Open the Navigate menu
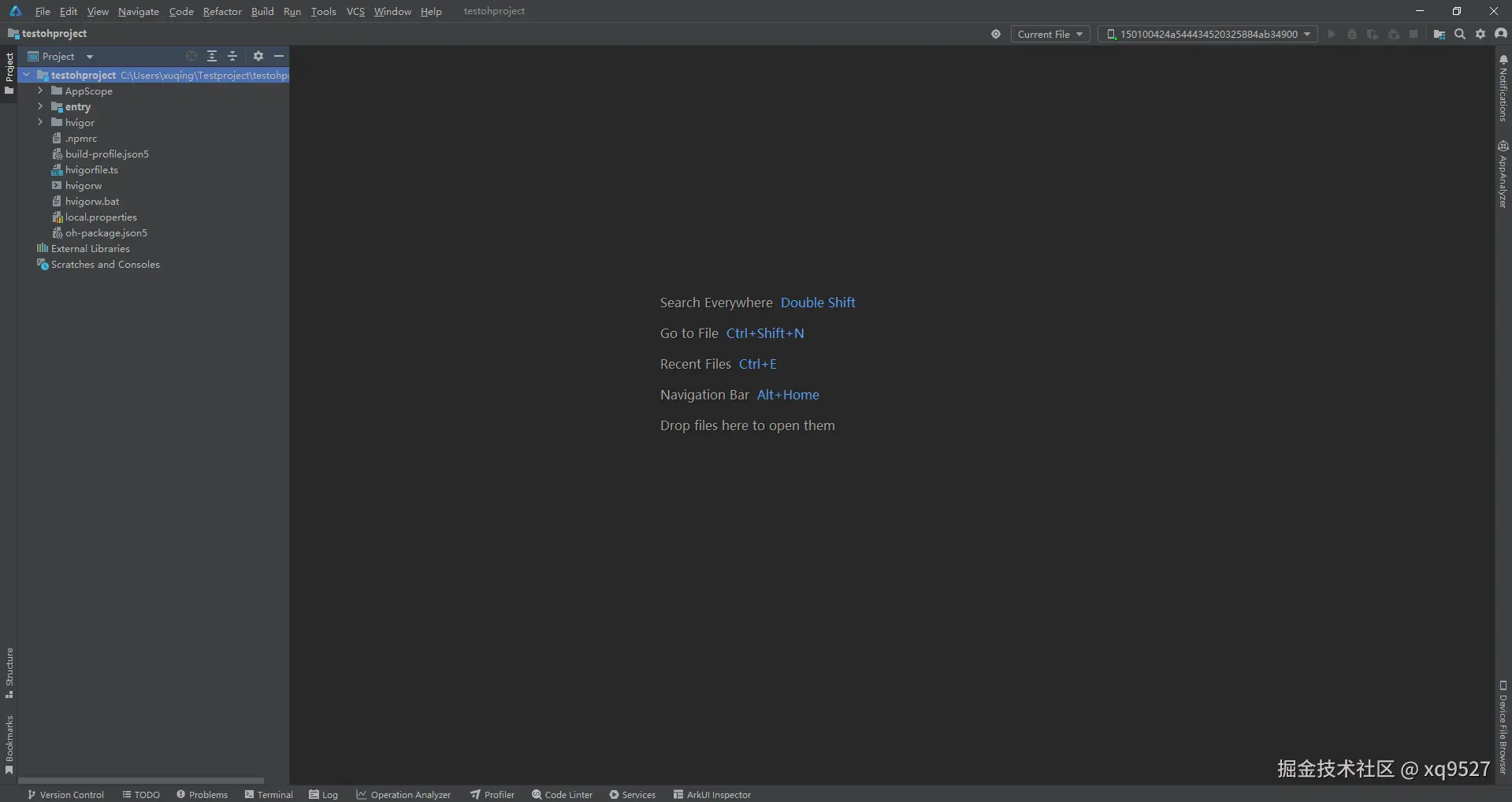 [x=139, y=11]
